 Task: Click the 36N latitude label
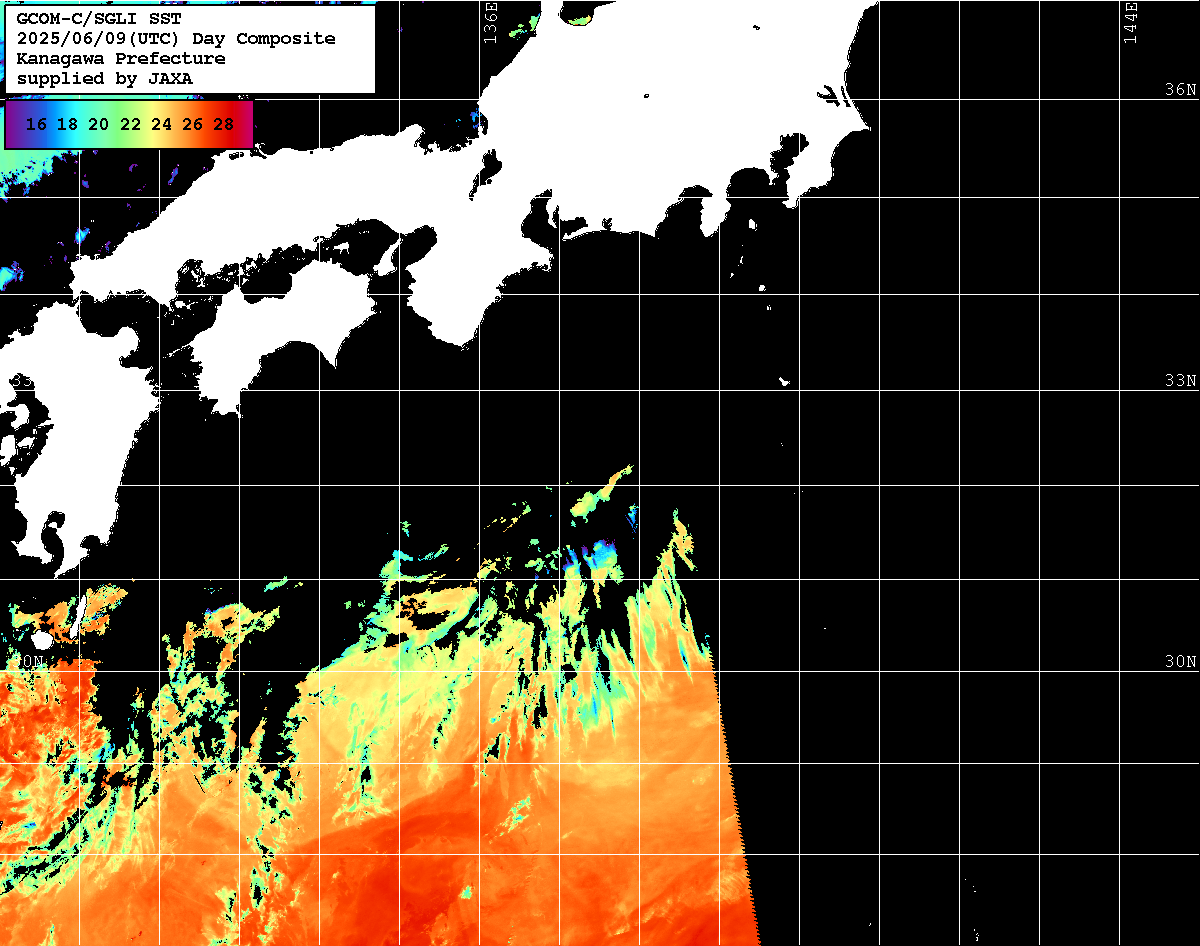point(1180,89)
